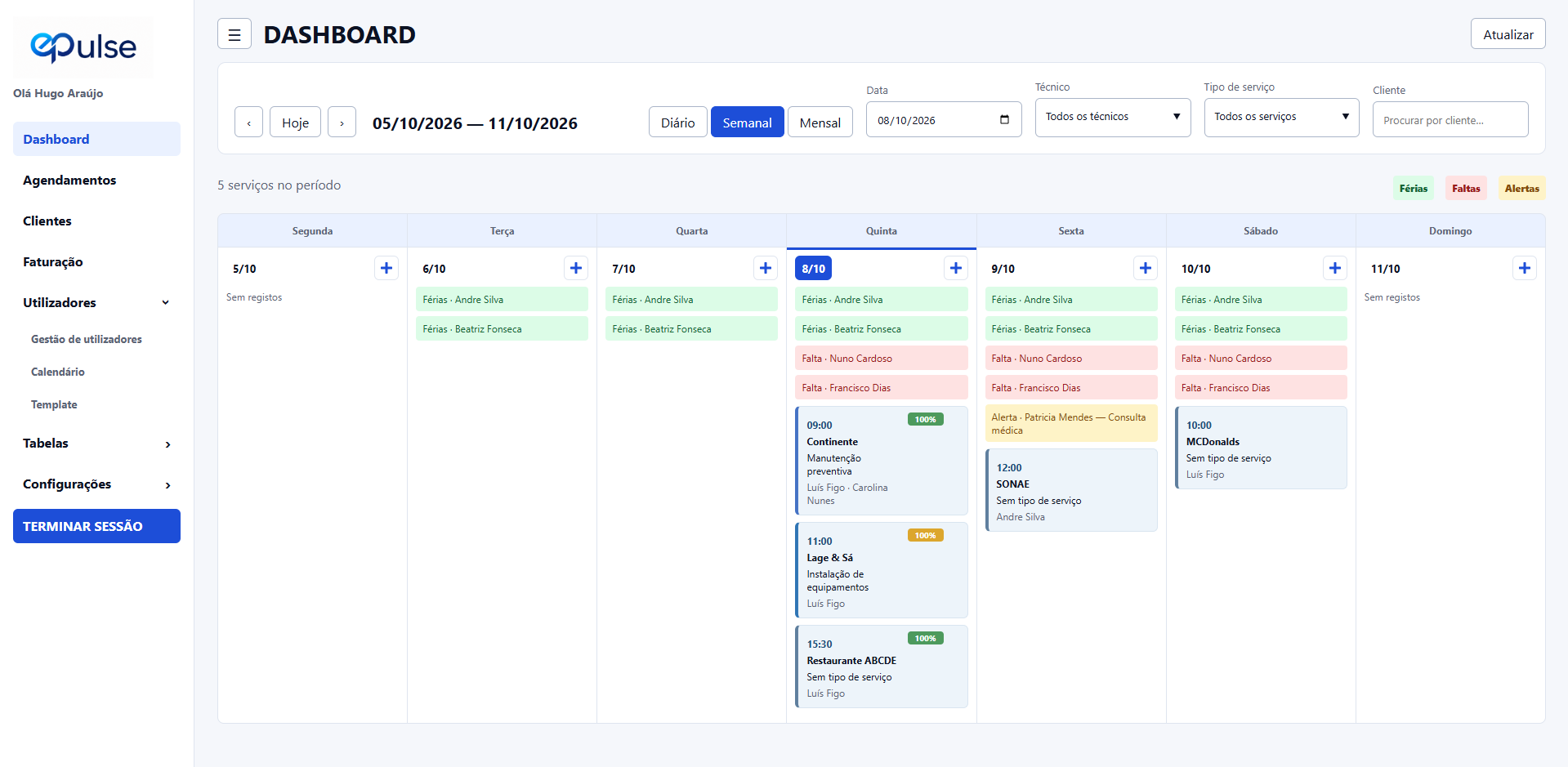Open Agendamentos in the sidebar
Image resolution: width=1568 pixels, height=767 pixels.
coord(96,180)
